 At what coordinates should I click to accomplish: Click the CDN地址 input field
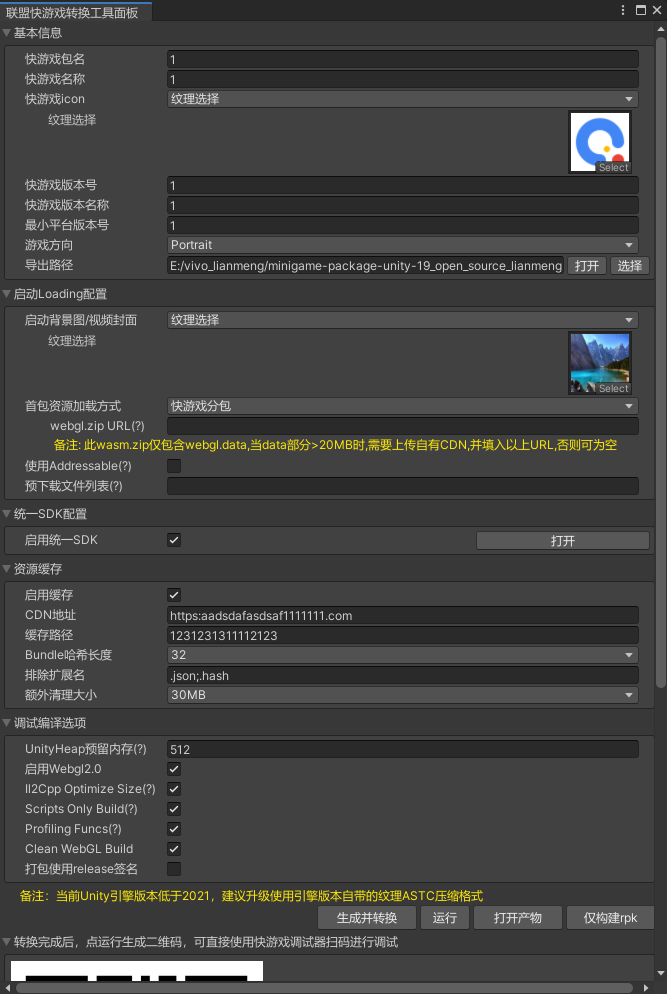pyautogui.click(x=402, y=615)
